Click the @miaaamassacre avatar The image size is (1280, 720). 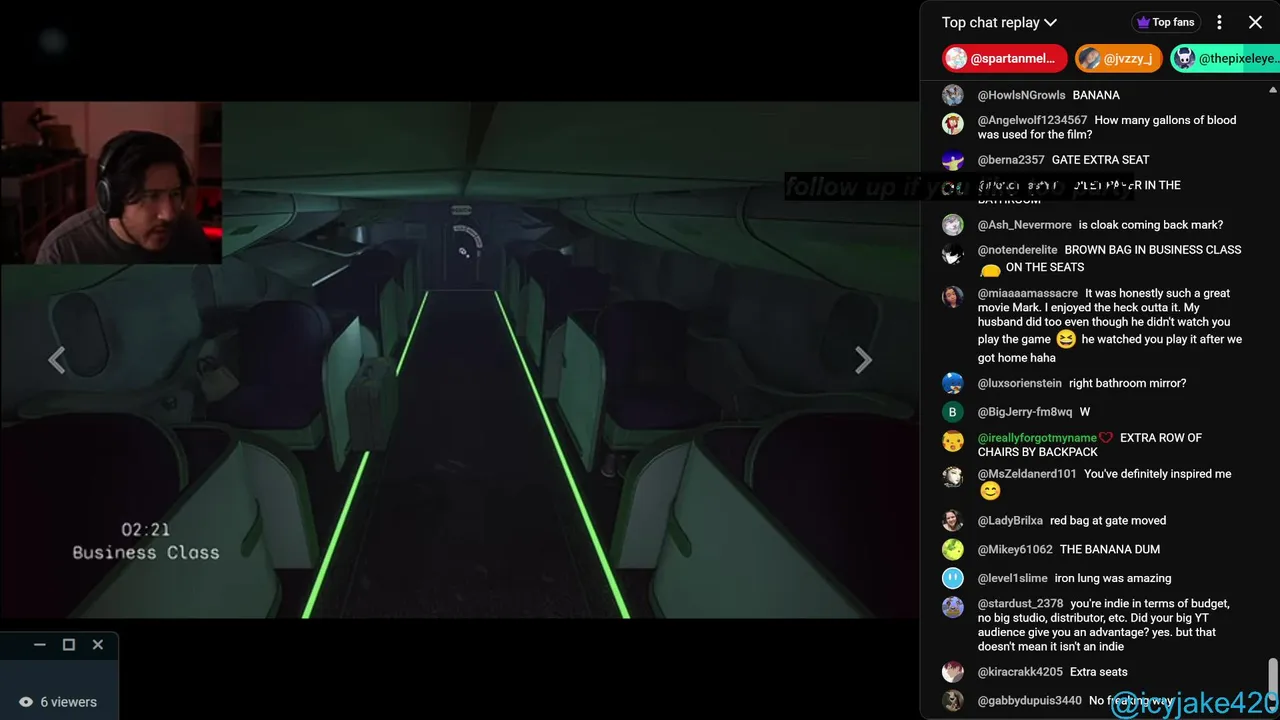953,297
